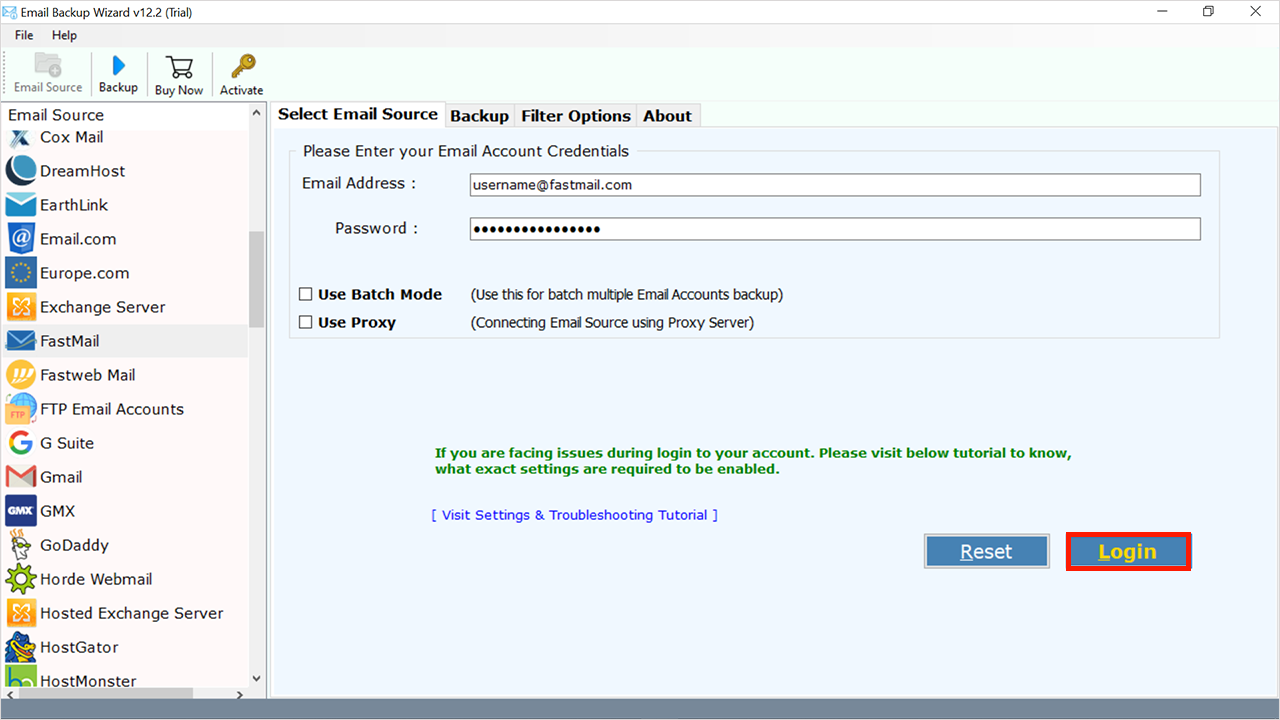Click the source list vertical scrollbar thumb

tap(256, 279)
